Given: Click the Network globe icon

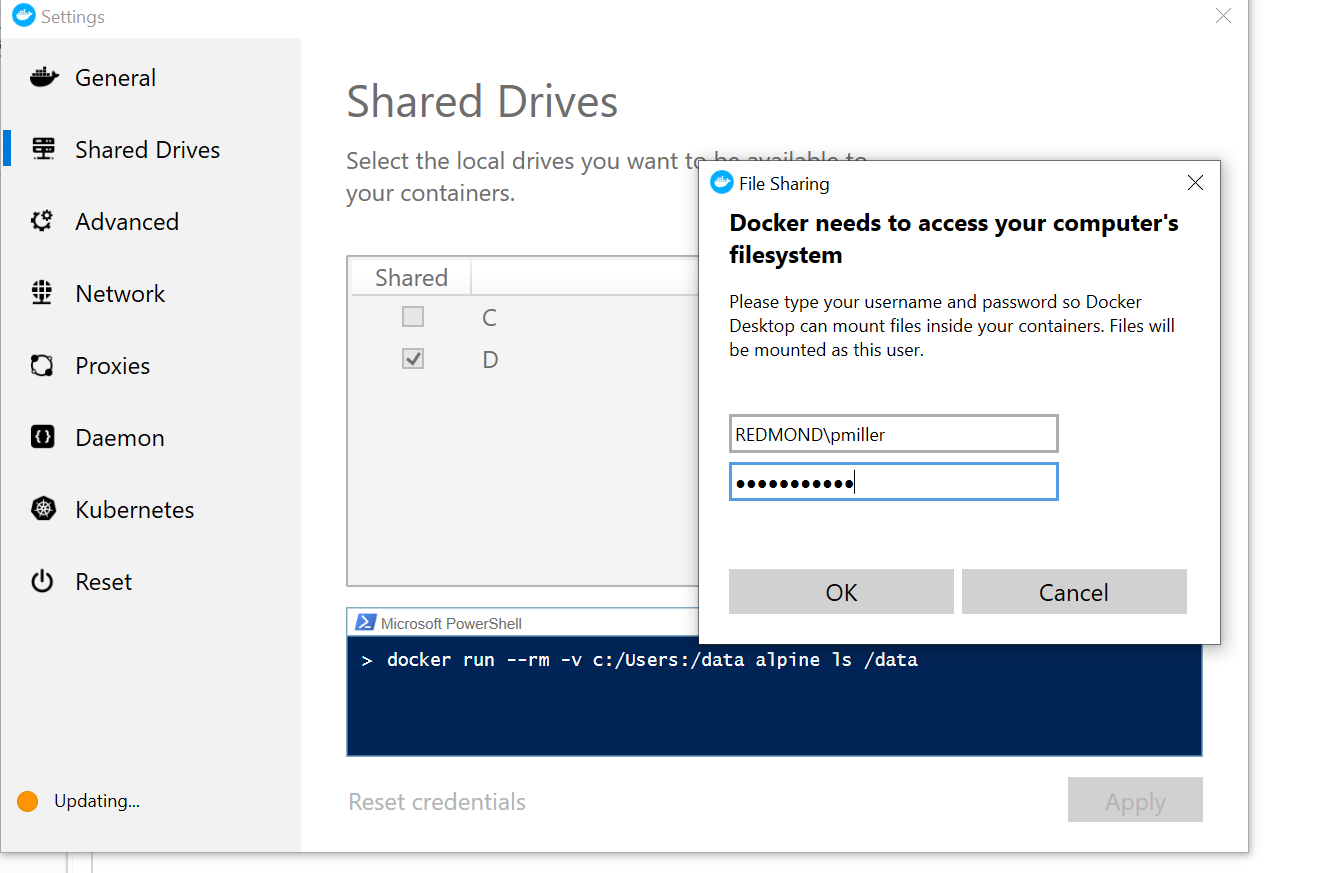Looking at the screenshot, I should (44, 293).
